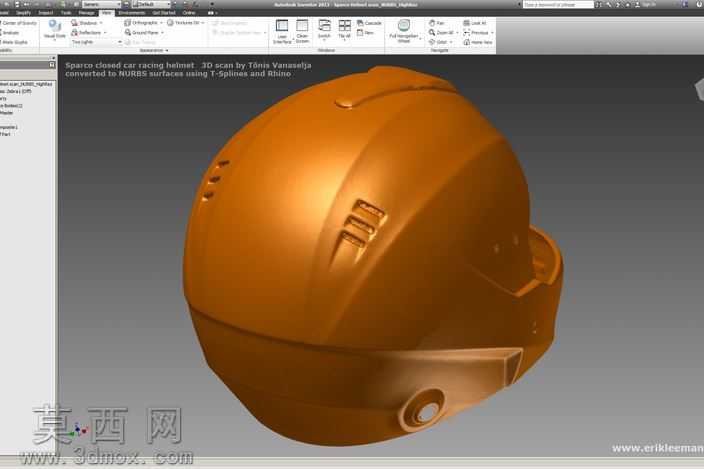Expand the Orthographic dropdown arrow
Viewport: 704px width, 469px height.
(x=161, y=23)
